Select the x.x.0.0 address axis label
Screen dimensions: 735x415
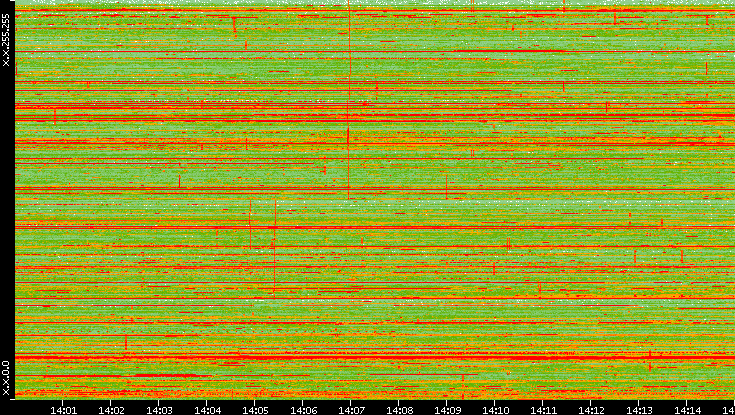pyautogui.click(x=6, y=378)
